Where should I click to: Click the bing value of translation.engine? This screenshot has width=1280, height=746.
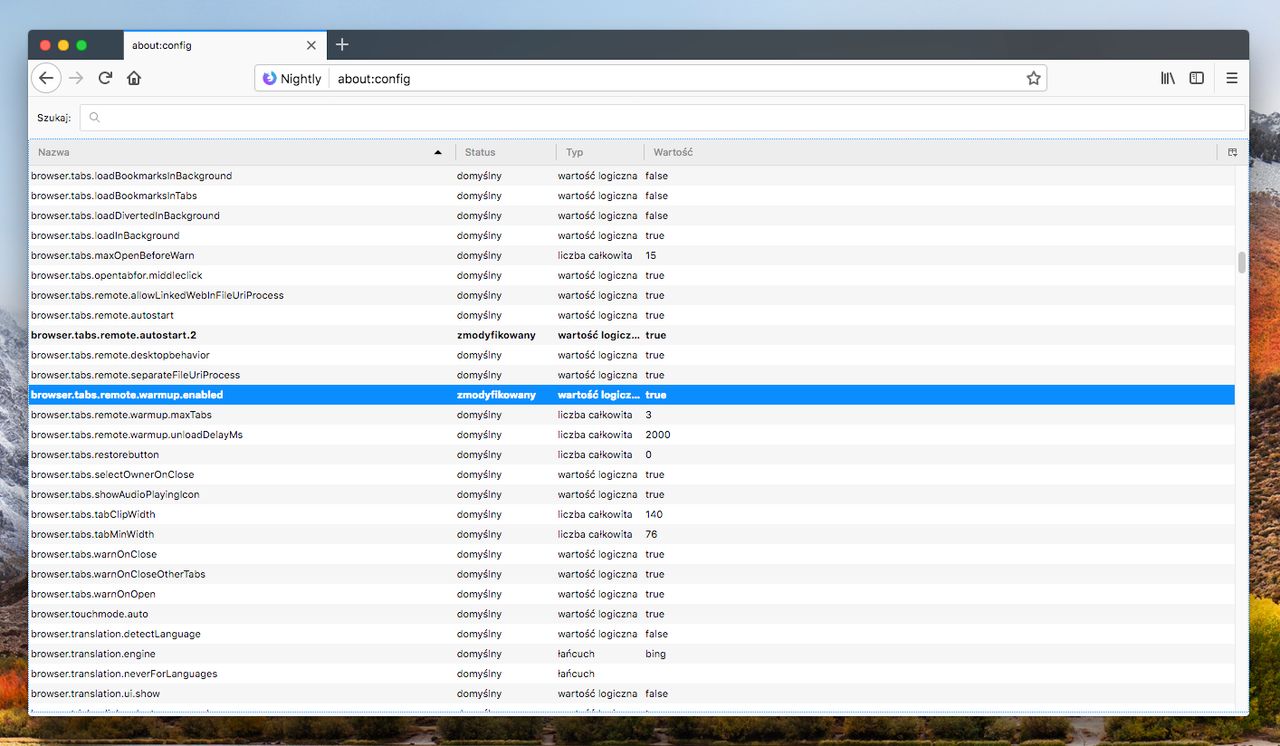pyautogui.click(x=655, y=654)
